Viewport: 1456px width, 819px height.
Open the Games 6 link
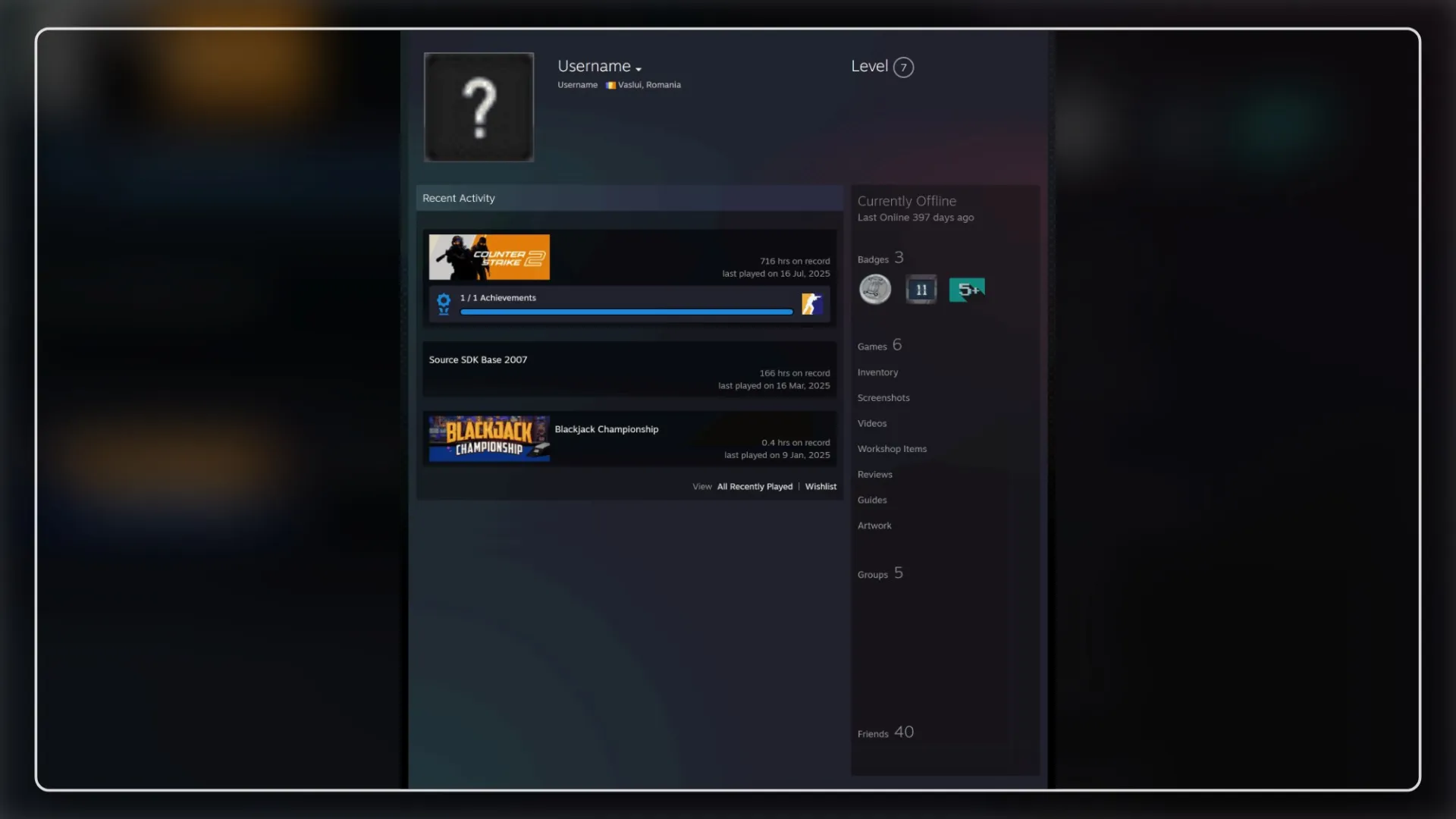pos(880,346)
